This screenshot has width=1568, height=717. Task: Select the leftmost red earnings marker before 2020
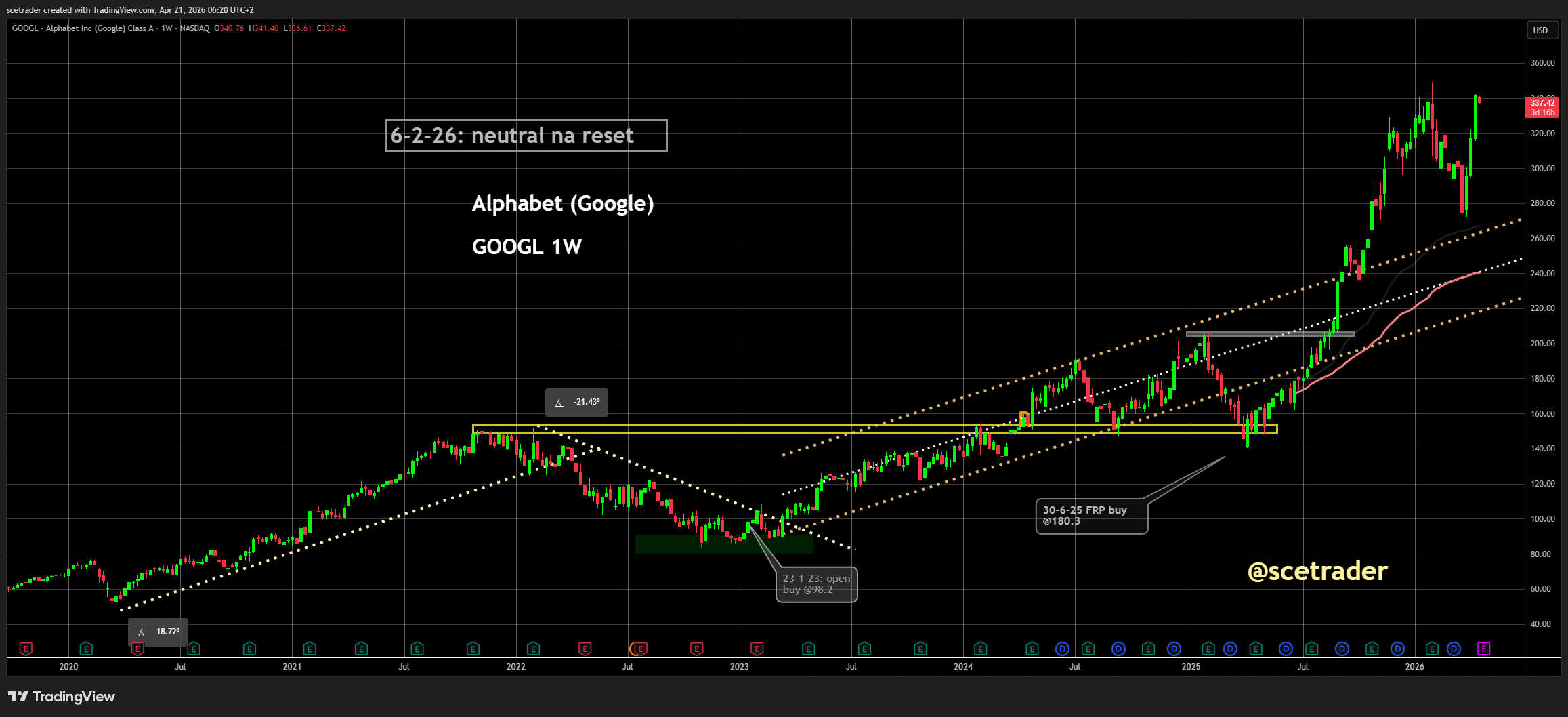(26, 649)
